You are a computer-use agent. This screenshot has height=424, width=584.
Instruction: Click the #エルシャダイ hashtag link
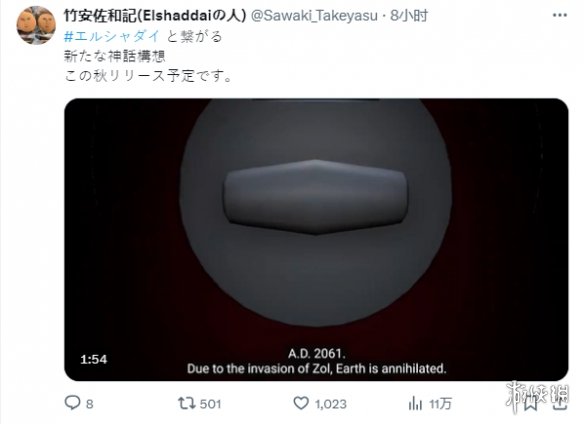(112, 36)
